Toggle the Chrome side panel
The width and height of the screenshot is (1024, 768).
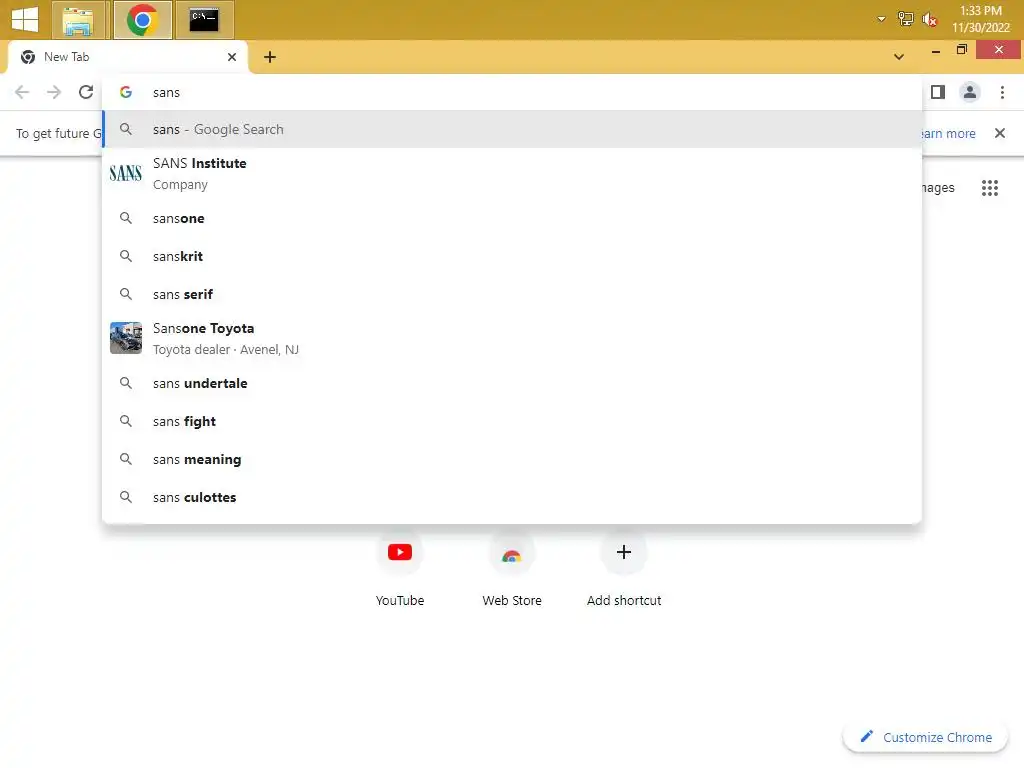[938, 92]
